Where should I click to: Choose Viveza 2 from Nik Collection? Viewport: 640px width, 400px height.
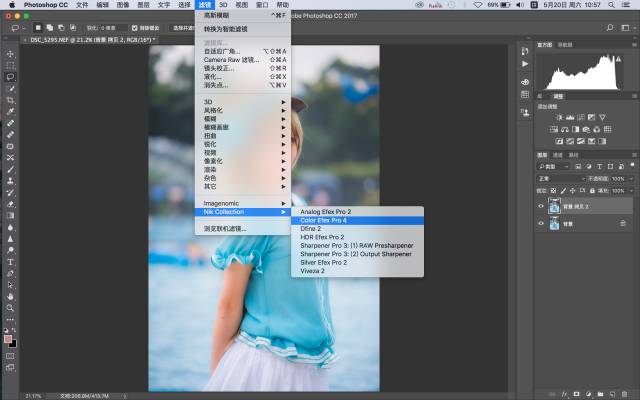point(312,271)
